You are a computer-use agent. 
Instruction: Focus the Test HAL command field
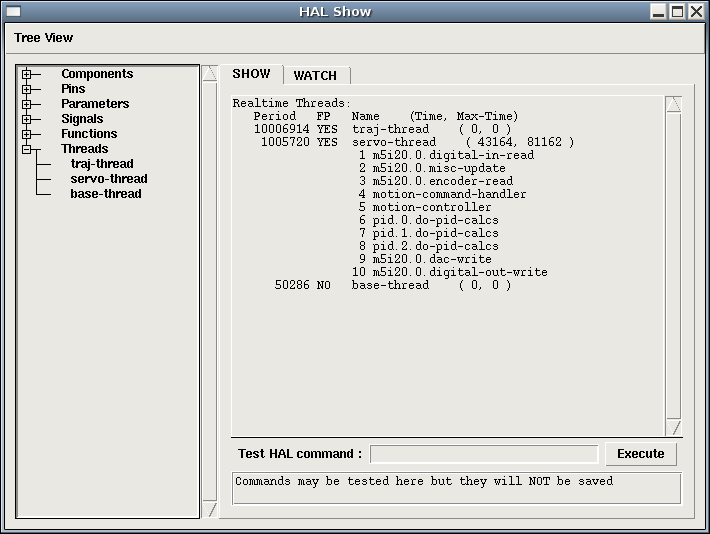coord(484,454)
